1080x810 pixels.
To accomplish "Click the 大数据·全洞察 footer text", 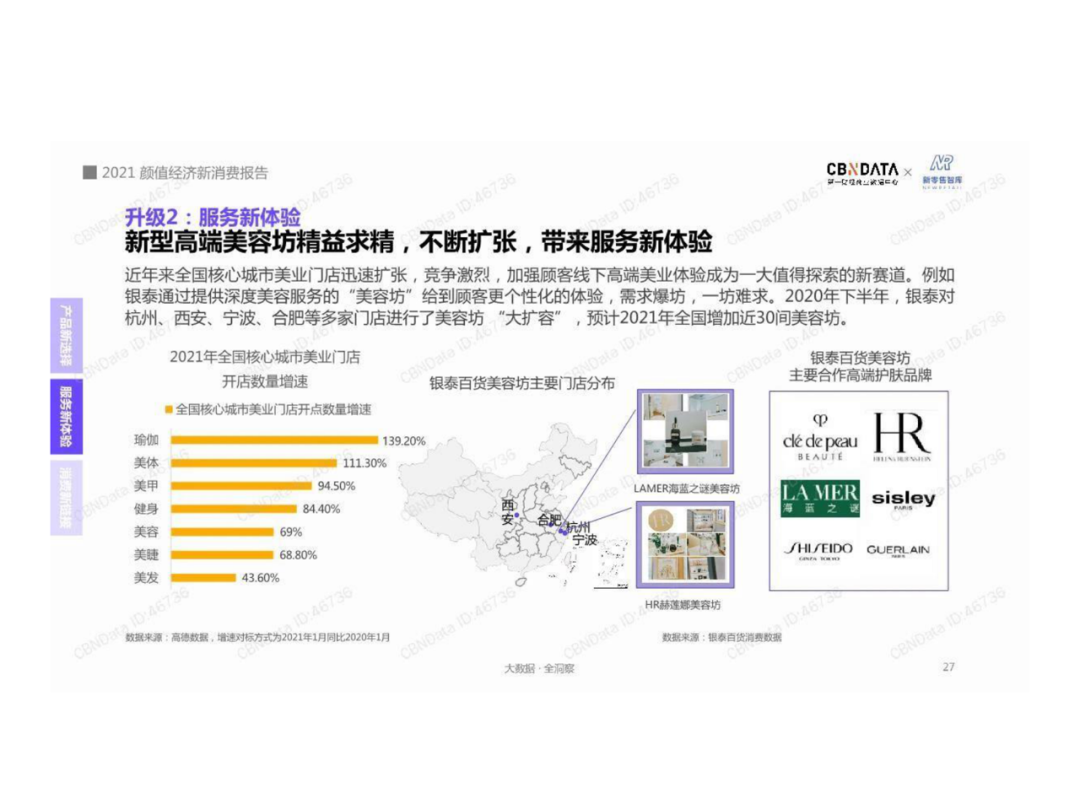I will point(539,668).
